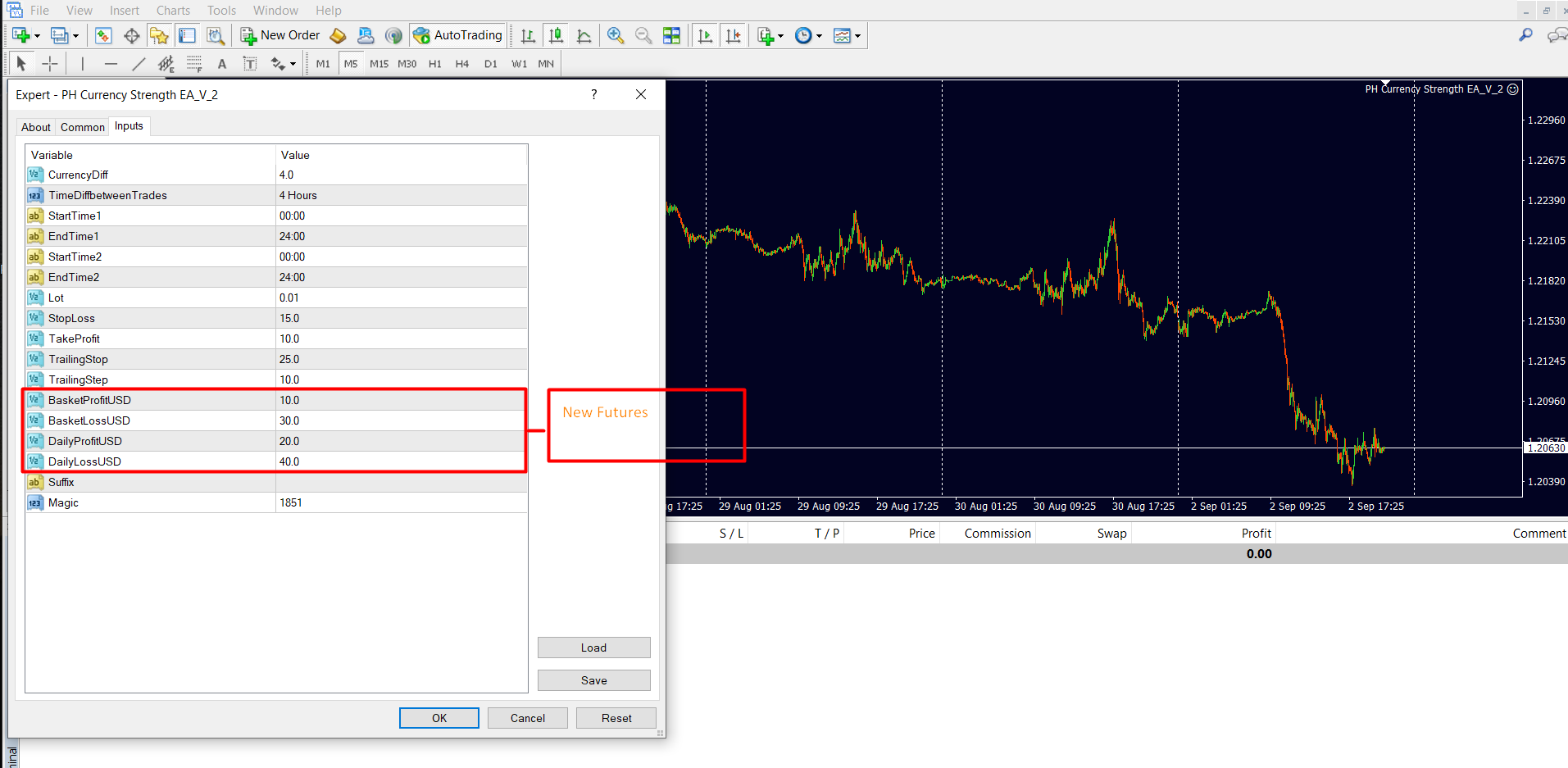Select the trendline drawing tool
Viewport: 1568px width, 768px height.
coord(139,64)
